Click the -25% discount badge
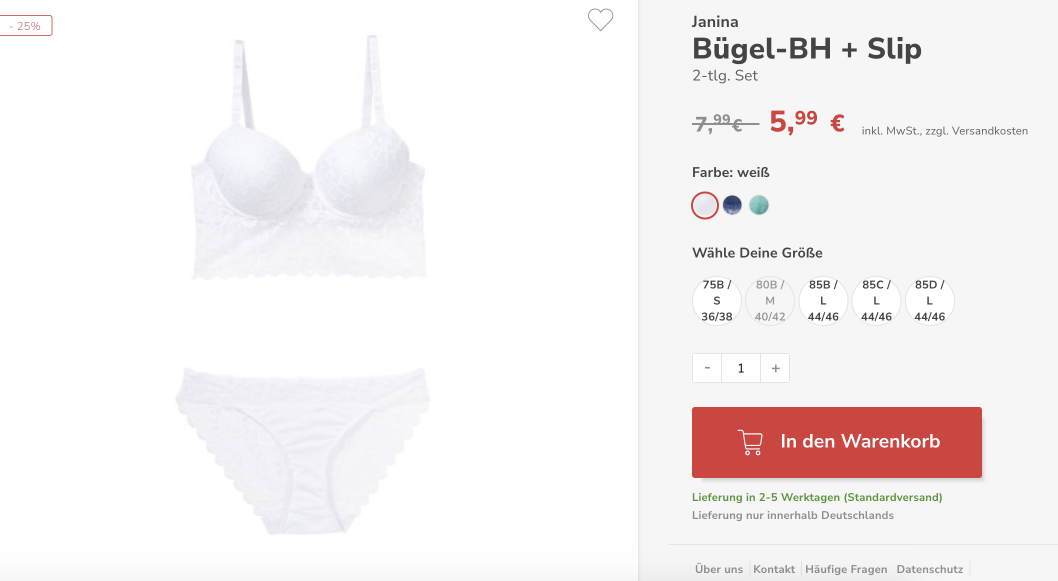Screen dimensions: 1058x581 click(26, 26)
